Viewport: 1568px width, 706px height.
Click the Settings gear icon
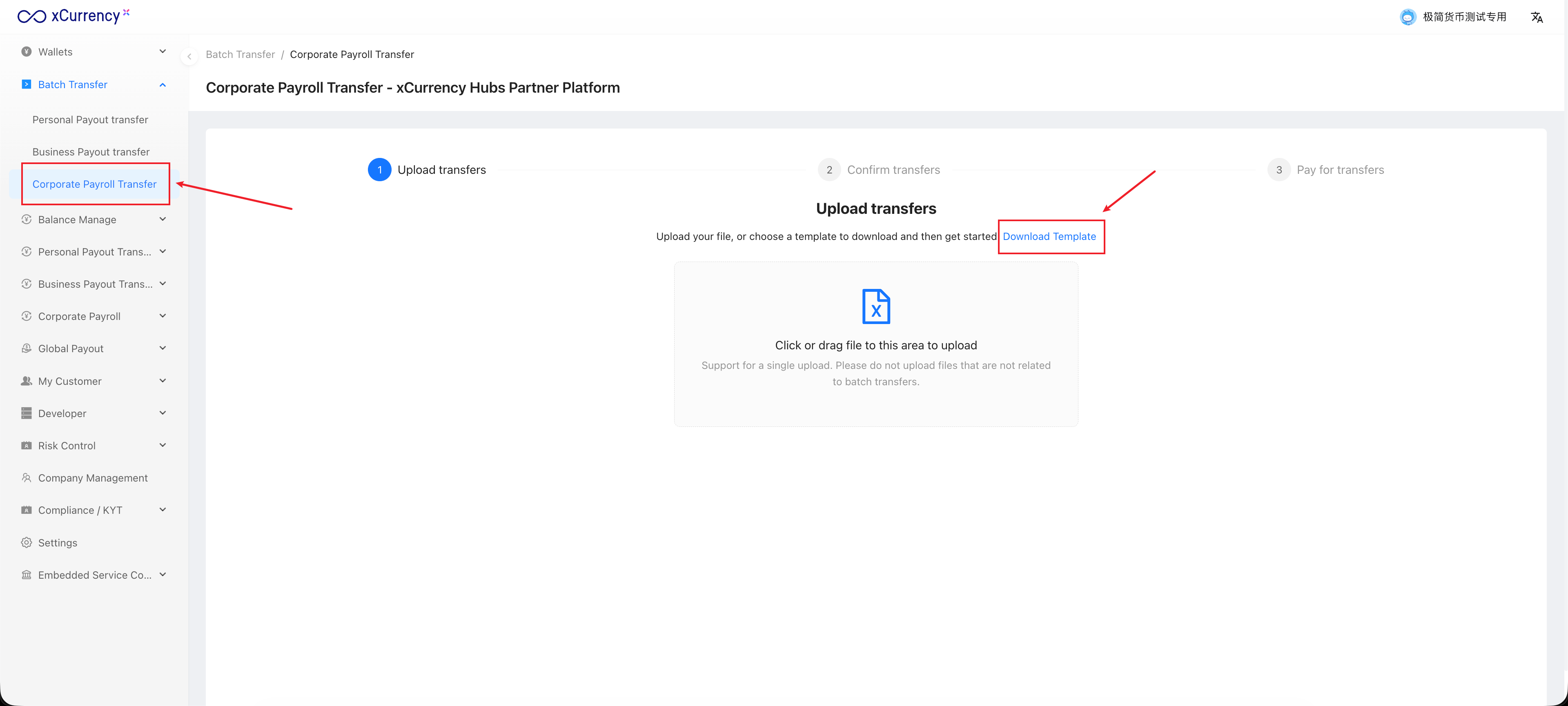pos(26,542)
